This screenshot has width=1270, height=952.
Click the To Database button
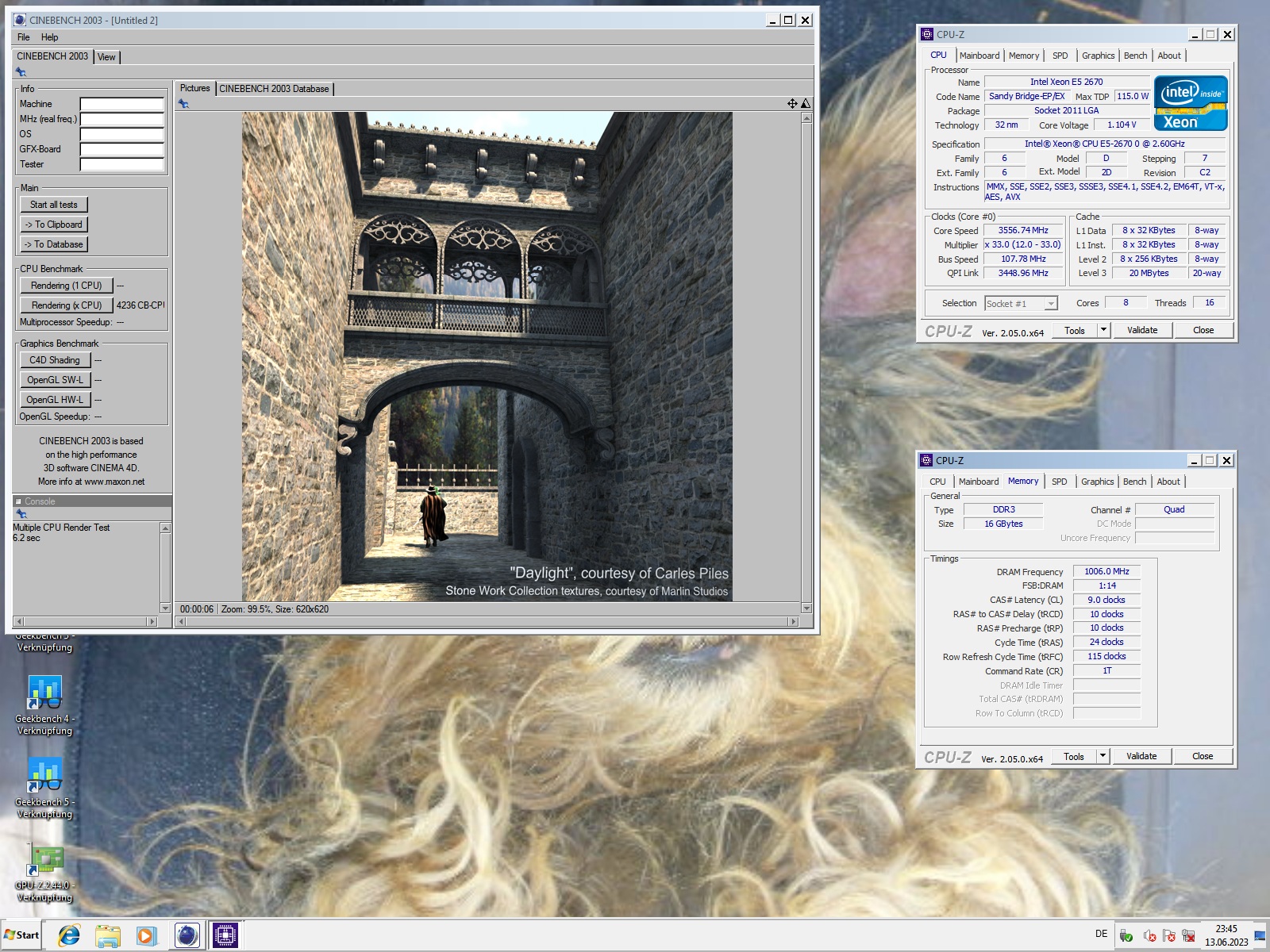coord(53,244)
